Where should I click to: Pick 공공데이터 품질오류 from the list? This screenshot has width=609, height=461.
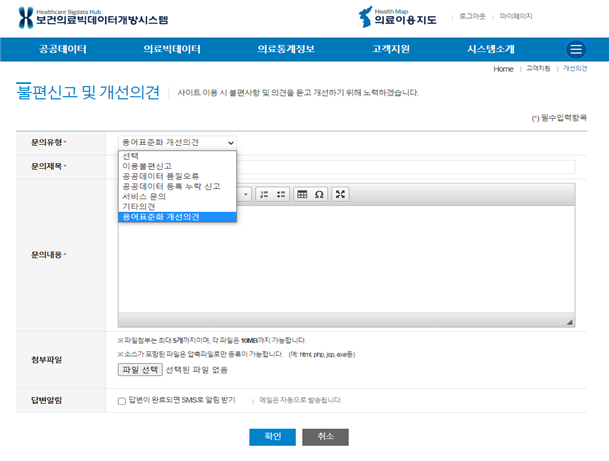[x=160, y=176]
